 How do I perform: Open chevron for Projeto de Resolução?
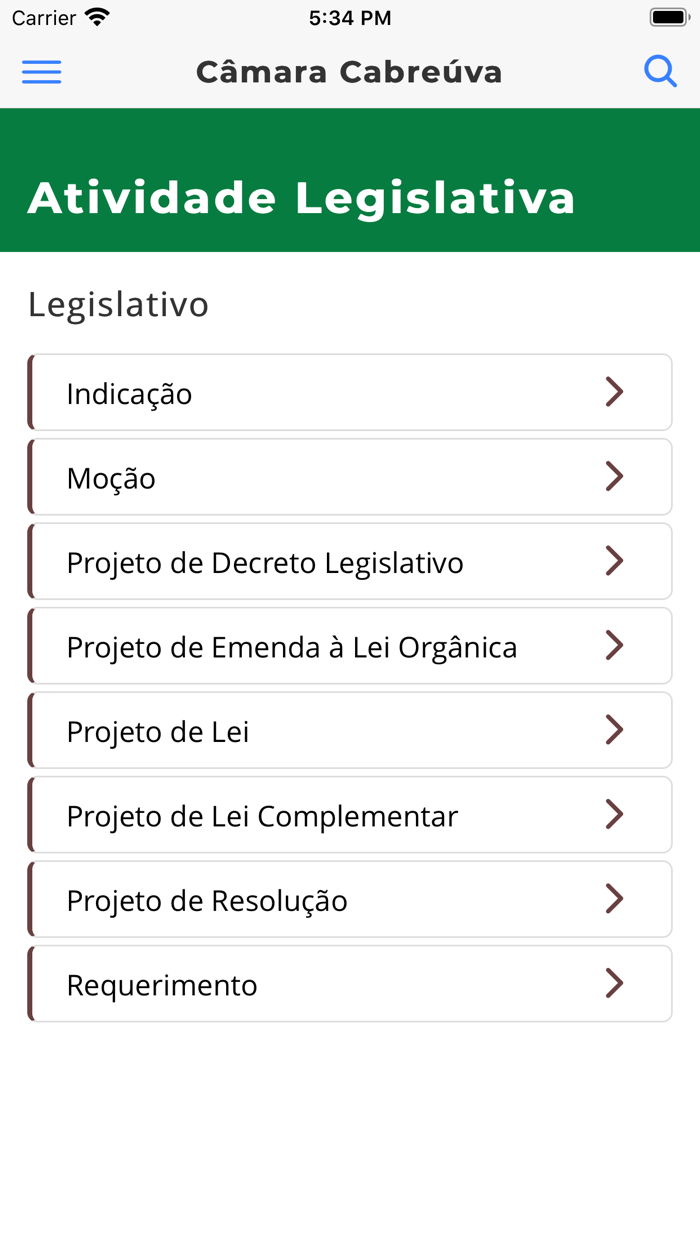[613, 899]
